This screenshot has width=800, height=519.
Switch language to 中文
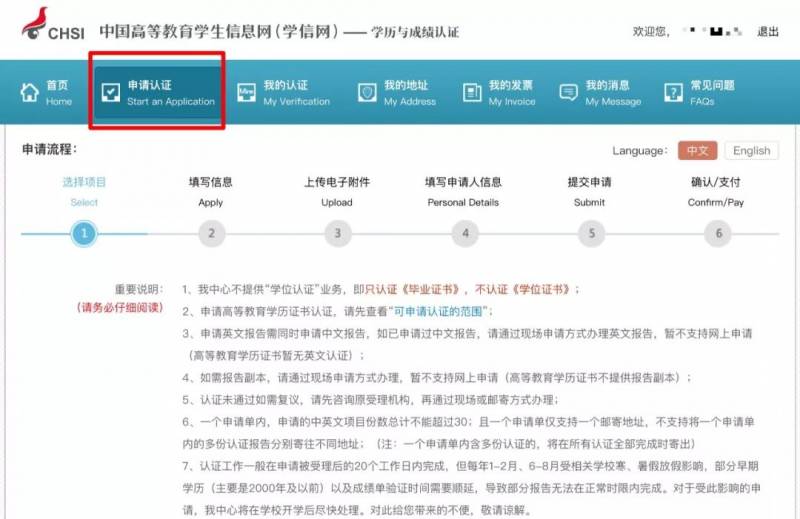696,151
